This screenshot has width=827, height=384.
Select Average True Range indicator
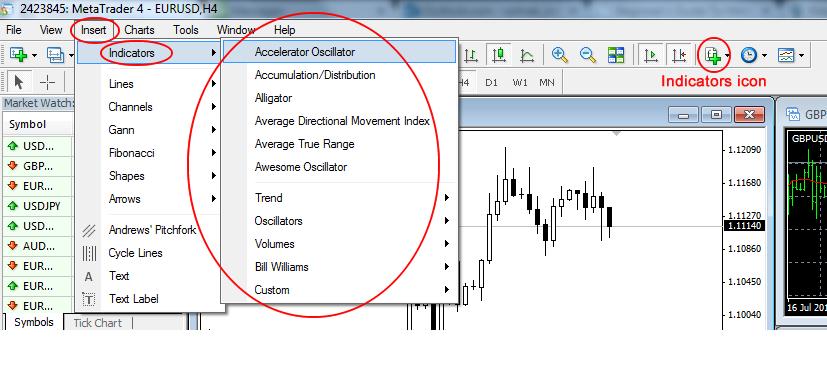coord(339,144)
